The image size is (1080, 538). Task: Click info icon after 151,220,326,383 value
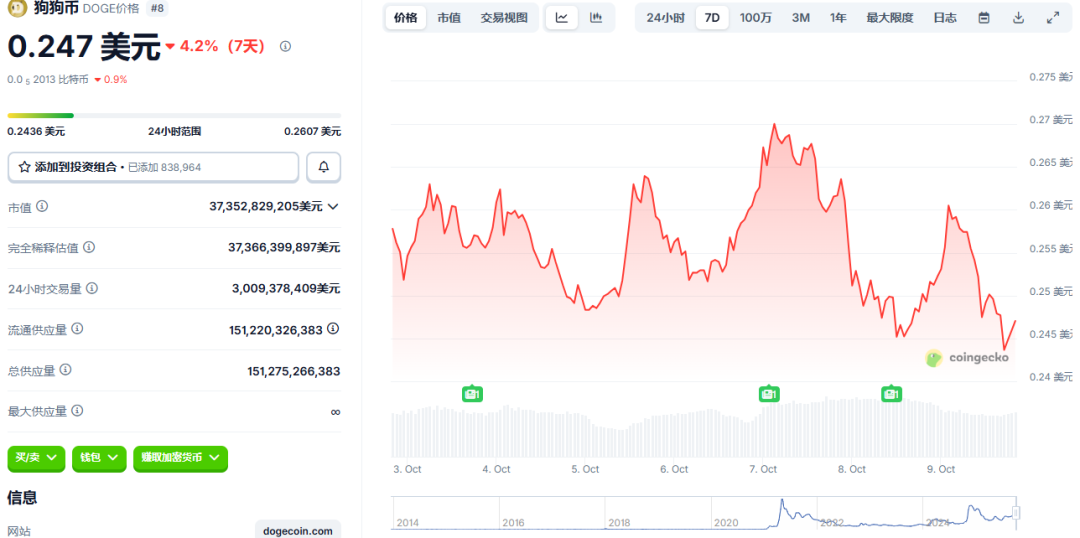[333, 329]
